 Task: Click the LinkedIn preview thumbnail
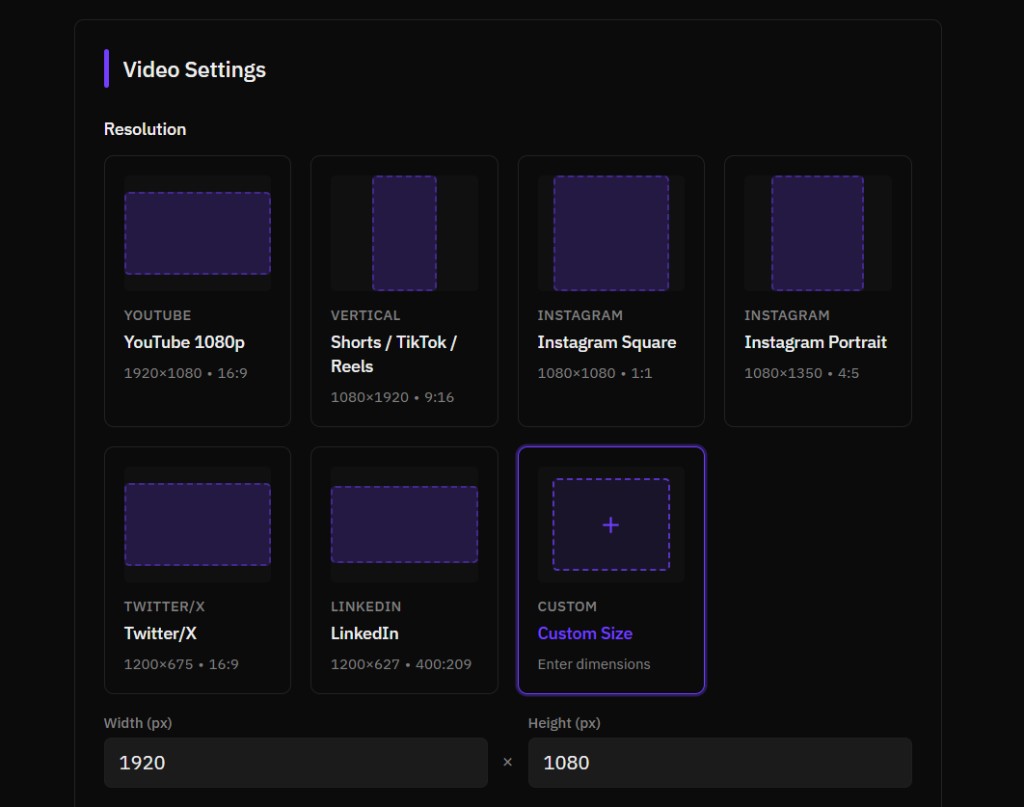pos(404,524)
